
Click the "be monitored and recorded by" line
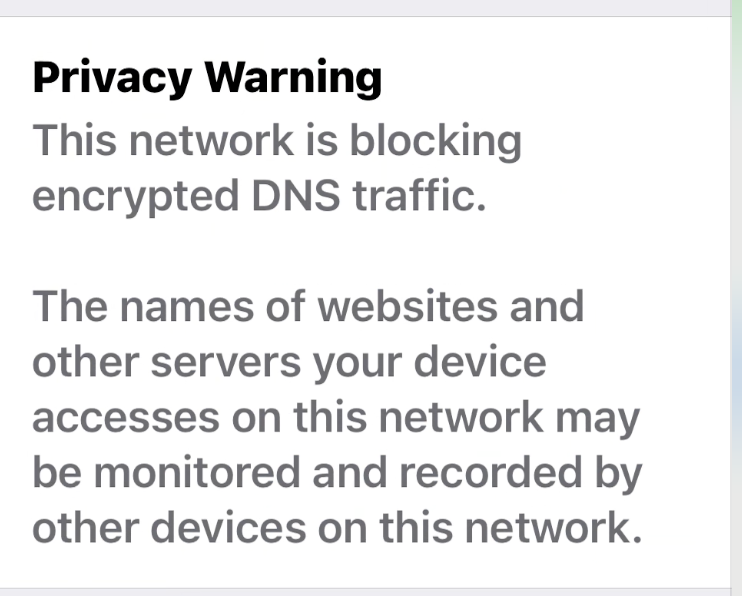[336, 473]
